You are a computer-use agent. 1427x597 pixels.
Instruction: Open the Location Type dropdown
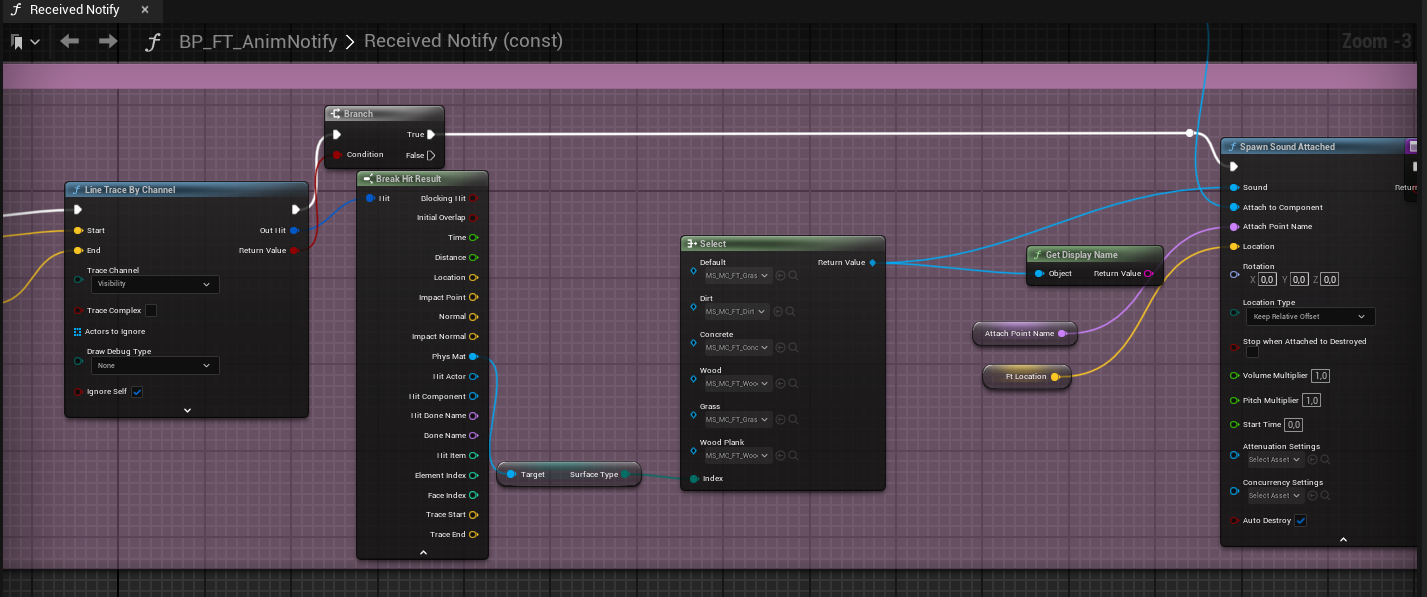pyautogui.click(x=1309, y=316)
